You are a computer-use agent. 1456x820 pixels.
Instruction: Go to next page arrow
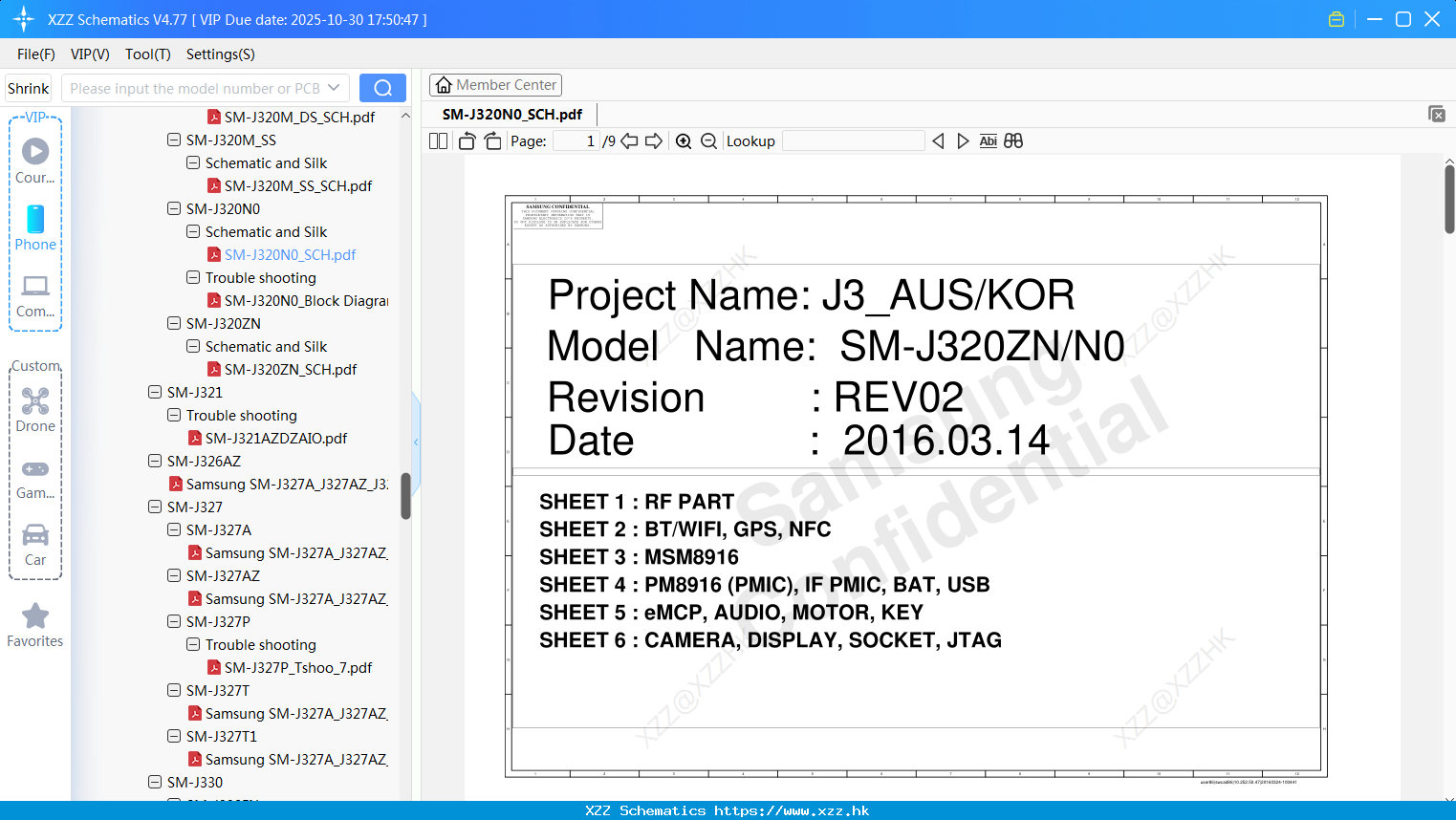(x=654, y=140)
